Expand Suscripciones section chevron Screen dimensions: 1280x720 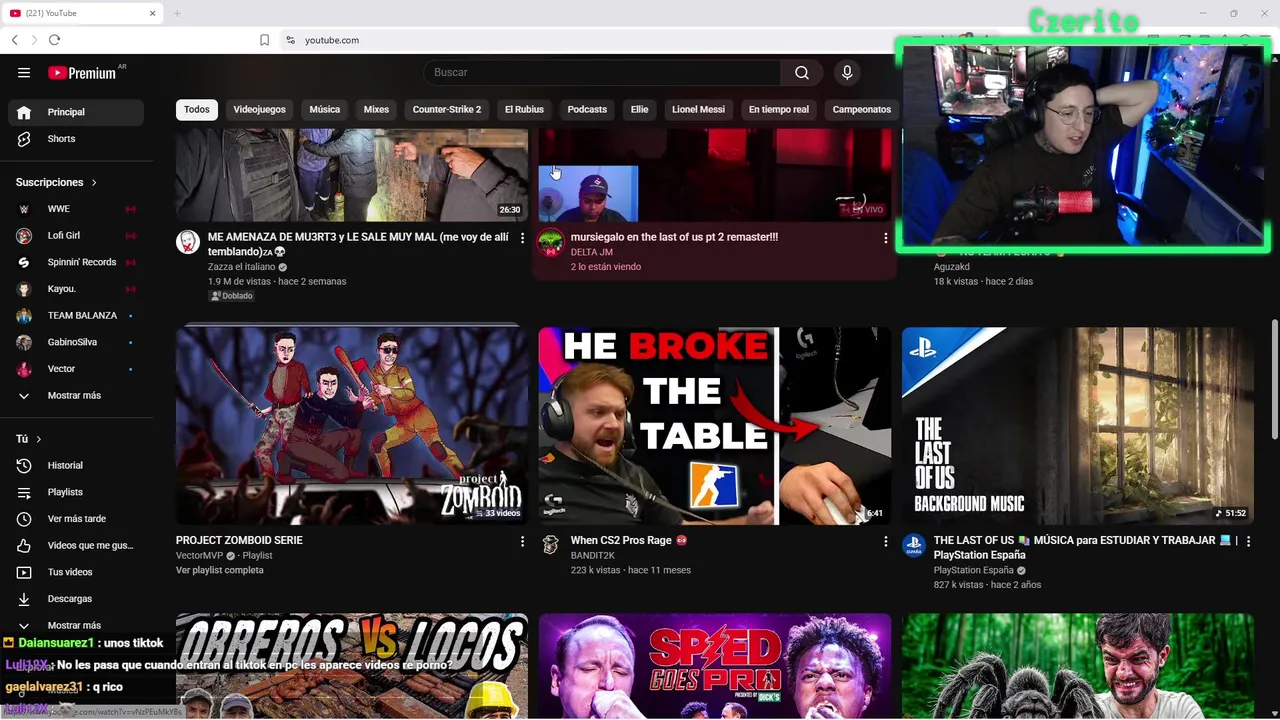pyautogui.click(x=94, y=182)
